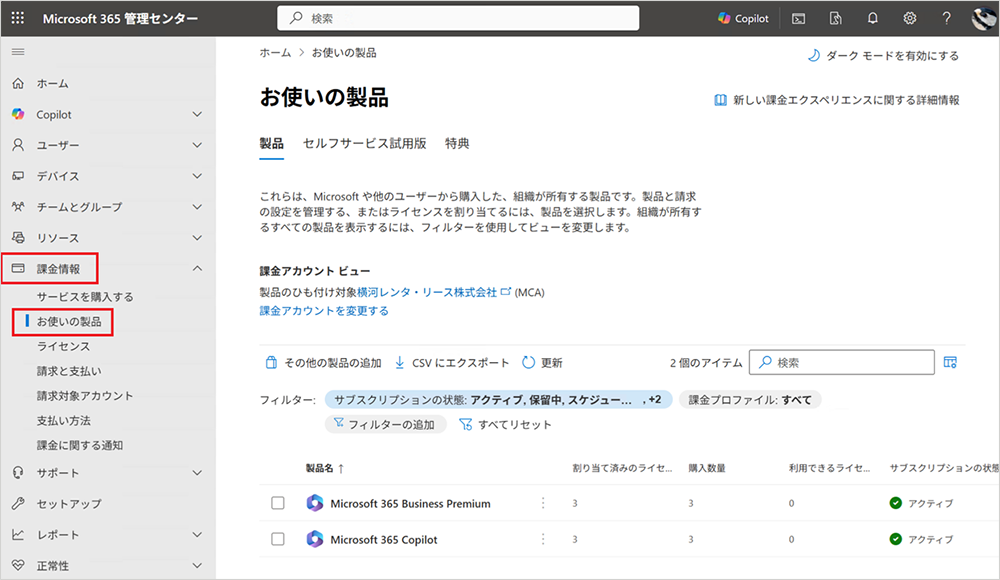The height and width of the screenshot is (580, 1000).
Task: Click the ホーム home icon in the sidebar
Action: pos(18,84)
